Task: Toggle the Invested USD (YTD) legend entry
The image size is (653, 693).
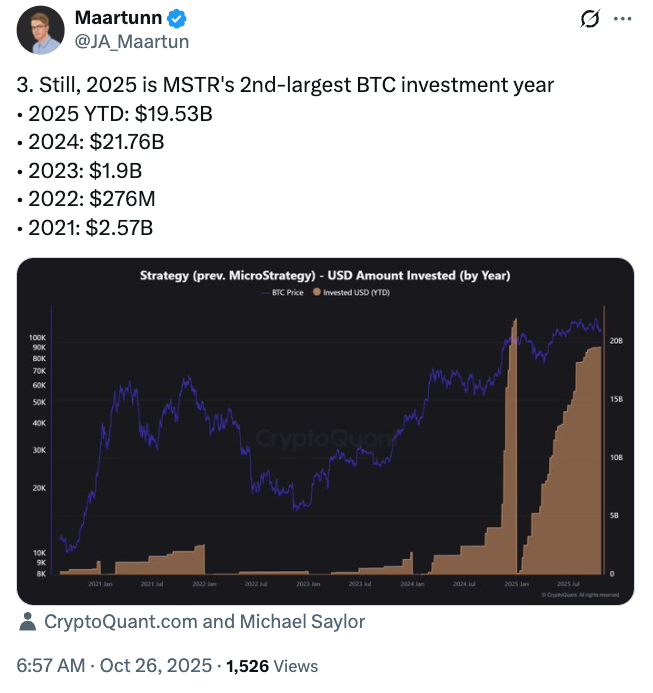Action: [x=355, y=293]
